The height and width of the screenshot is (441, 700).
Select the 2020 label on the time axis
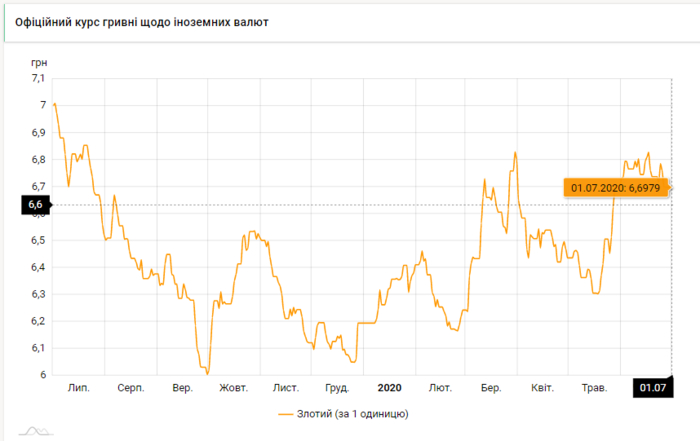tap(389, 387)
